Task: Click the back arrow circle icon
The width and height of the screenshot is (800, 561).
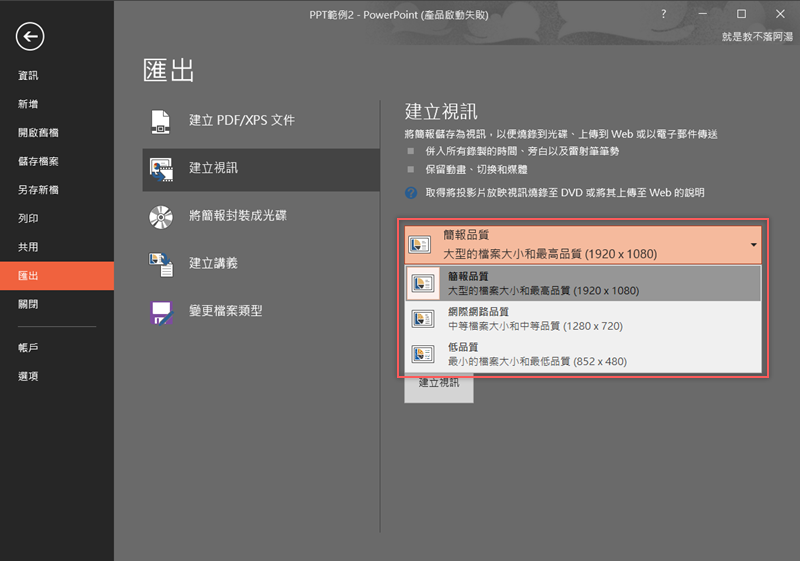Action: click(x=30, y=36)
